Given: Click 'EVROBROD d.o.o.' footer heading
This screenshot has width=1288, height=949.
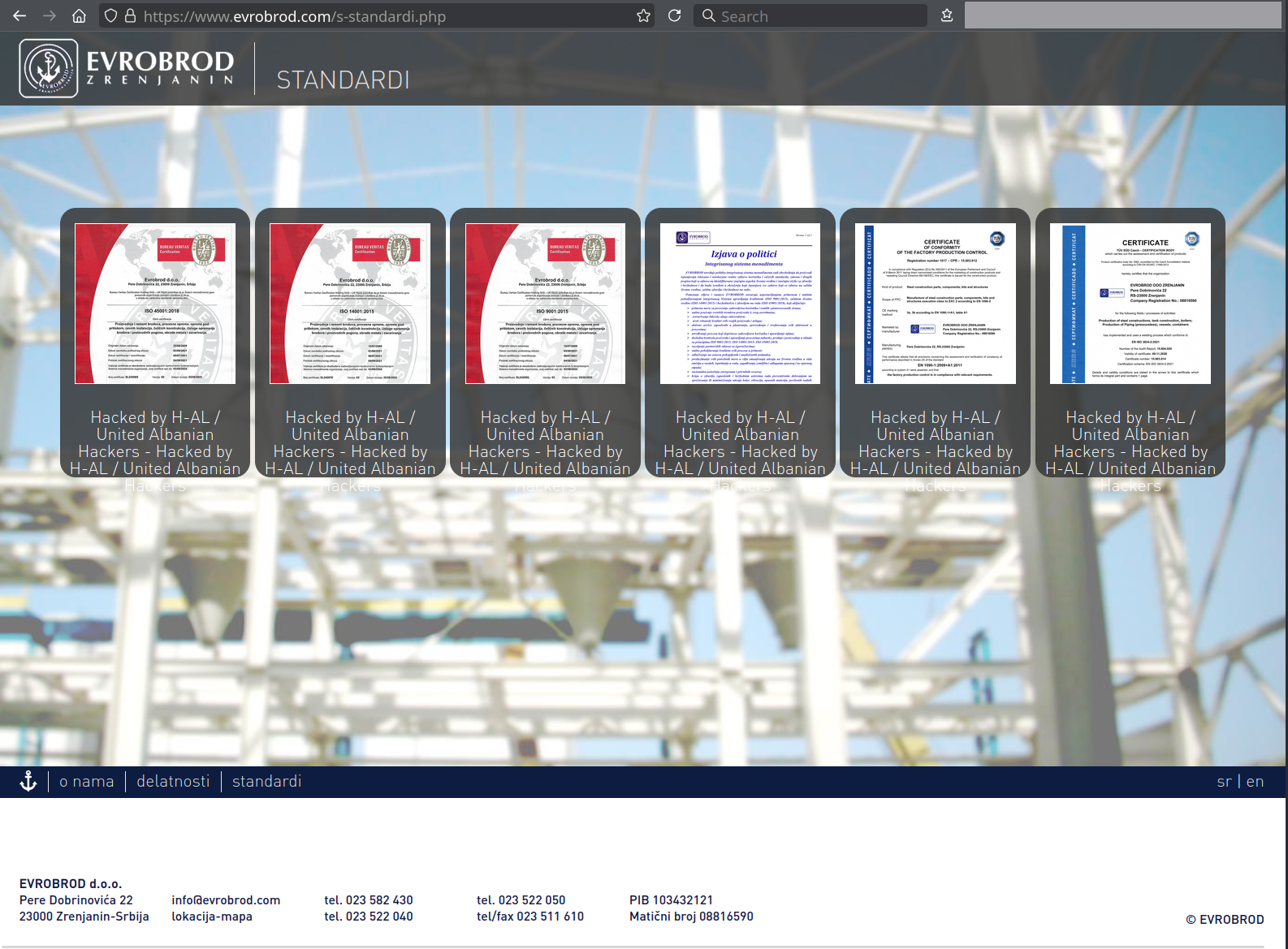Looking at the screenshot, I should click(x=71, y=884).
